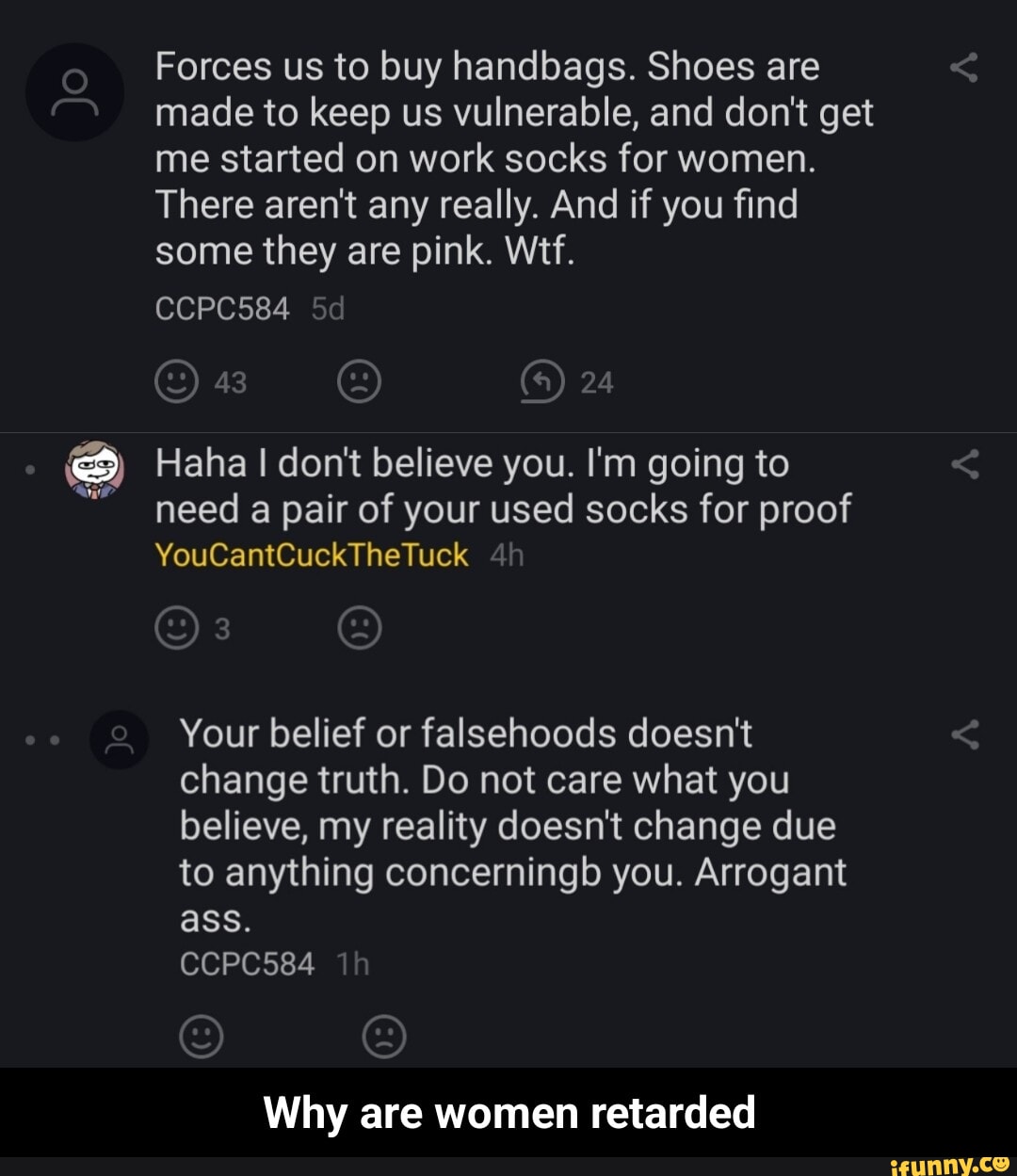This screenshot has width=1017, height=1176.
Task: Frown at YouCantCuckTheTuck's comment
Action: 359,628
